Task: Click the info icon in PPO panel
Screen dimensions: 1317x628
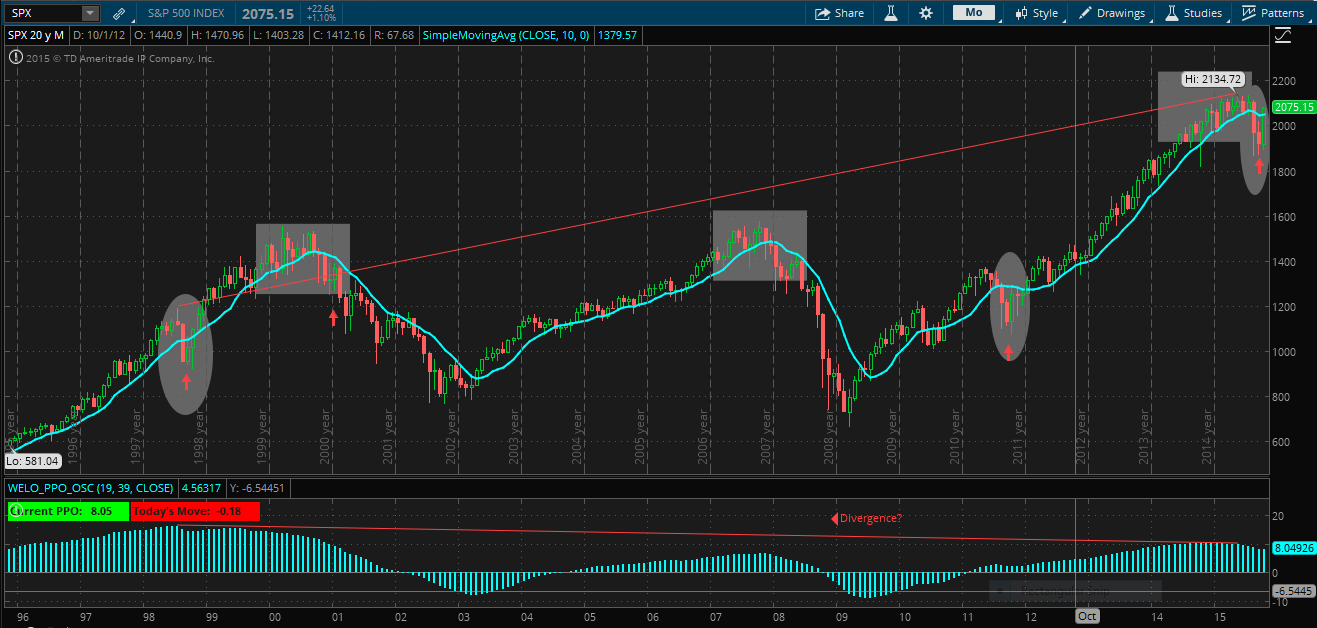Action: coord(14,510)
